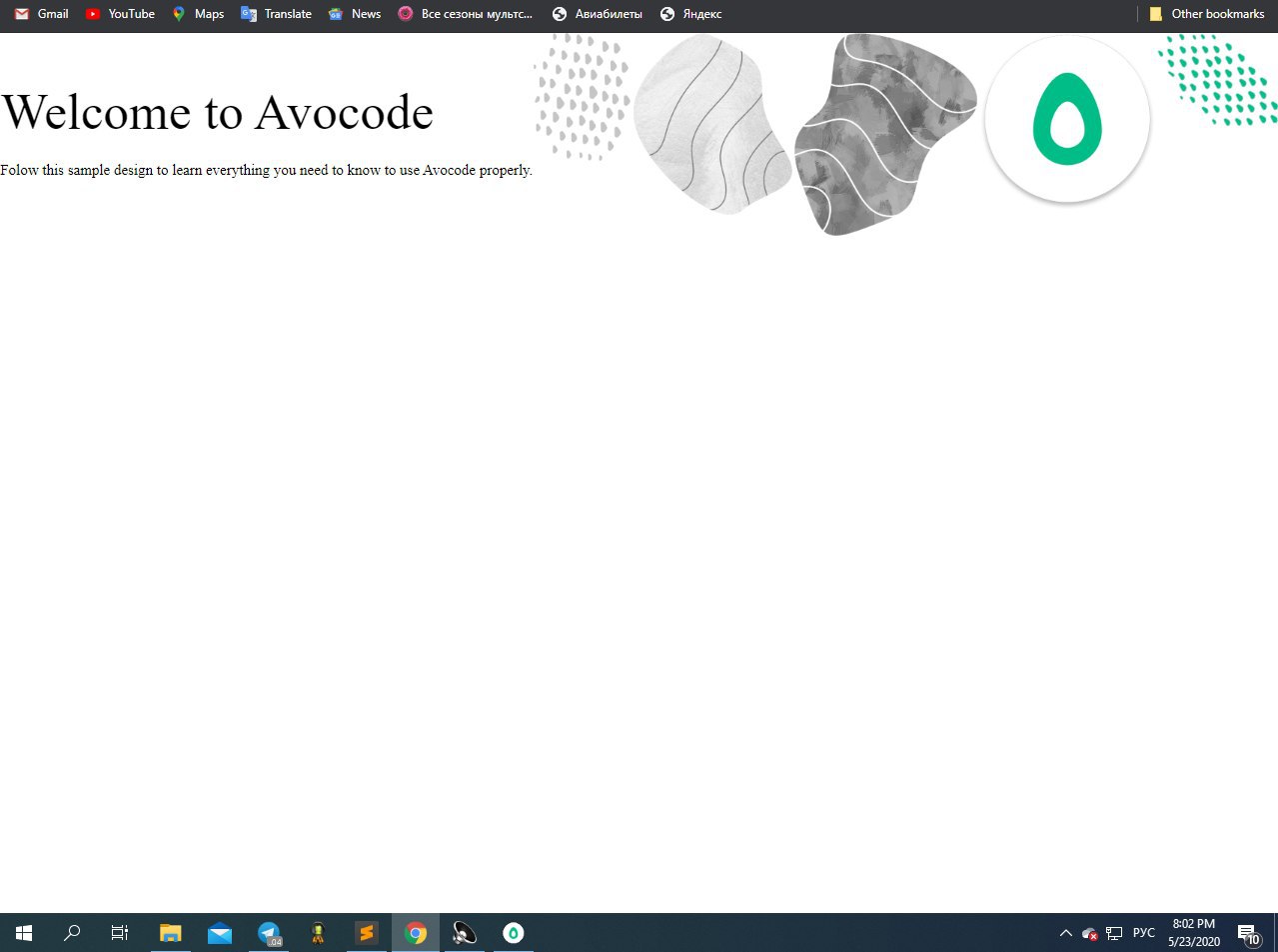
Task: Open the Maps bookmark
Action: [198, 14]
